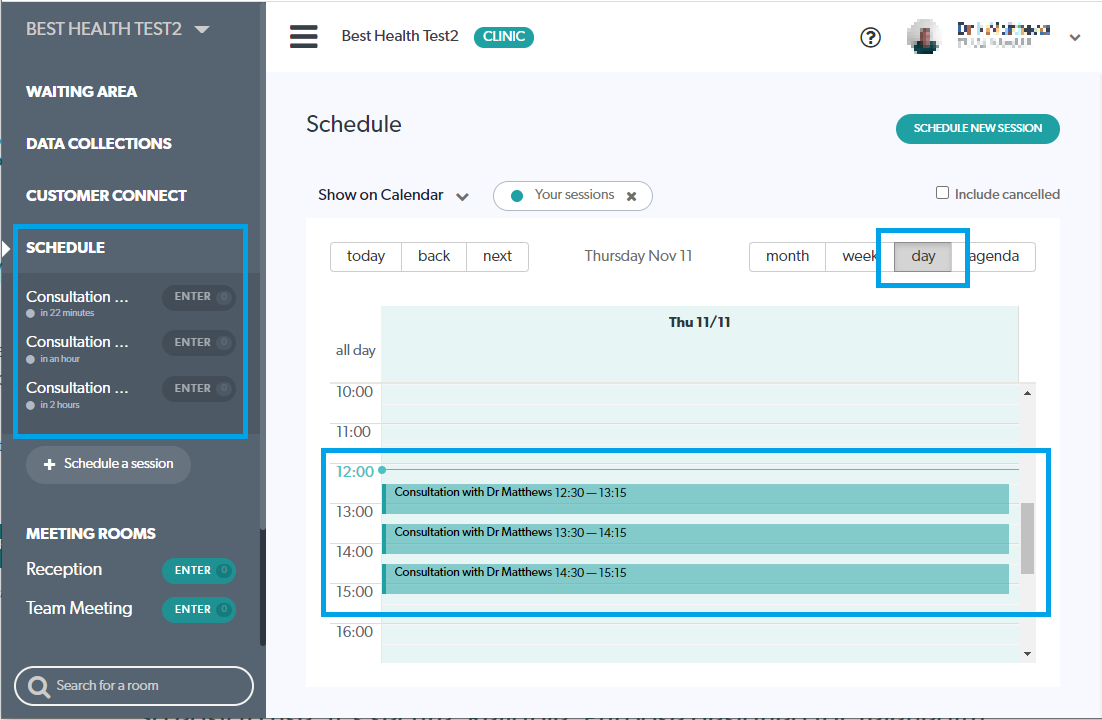Screen dimensions: 1102x720
Task: Enter the Reception meeting room
Action: (x=199, y=570)
